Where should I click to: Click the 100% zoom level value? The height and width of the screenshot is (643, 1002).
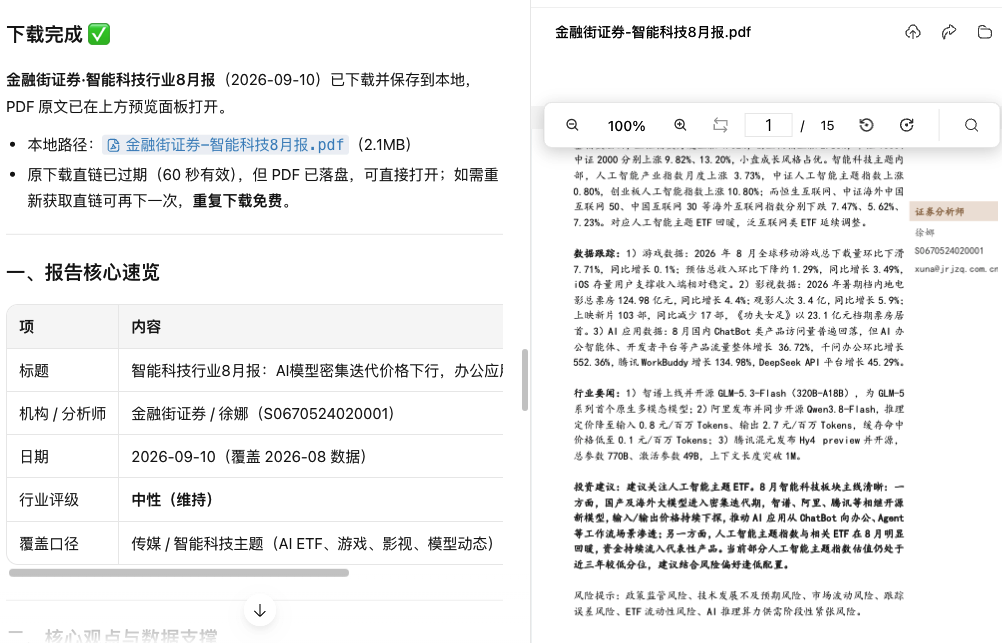(626, 126)
